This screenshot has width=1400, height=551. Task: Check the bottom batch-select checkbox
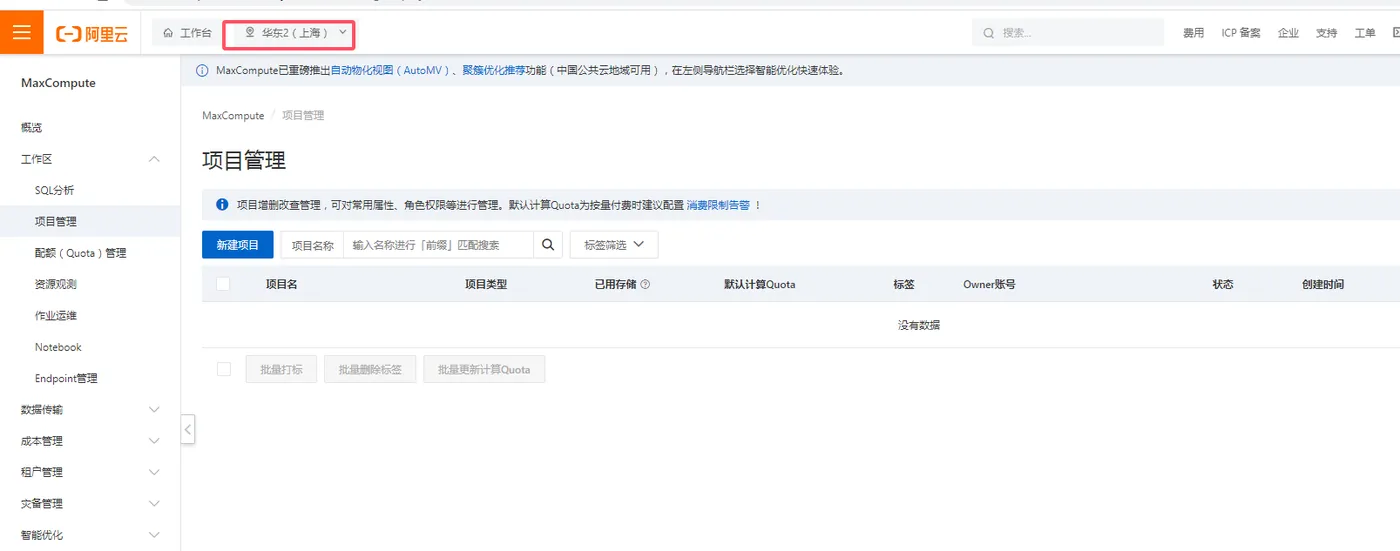pos(224,369)
